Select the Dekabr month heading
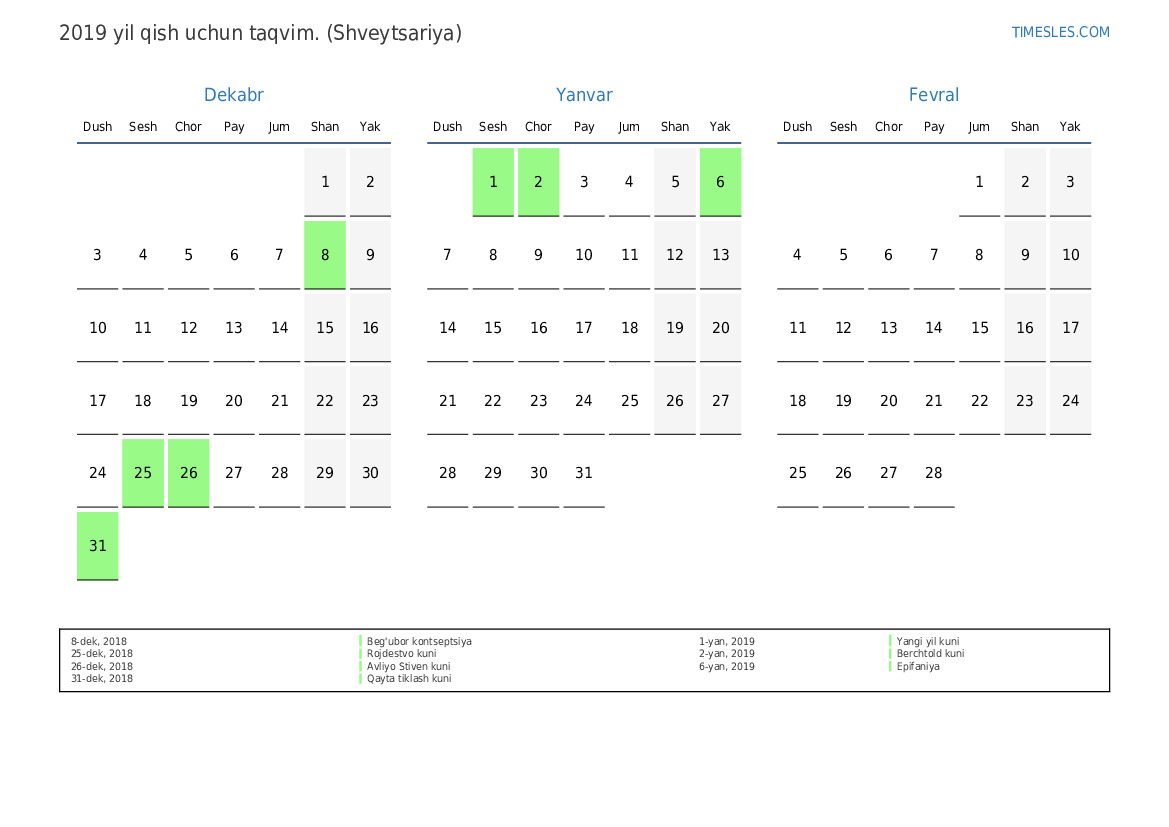1169x827 pixels. (x=233, y=95)
